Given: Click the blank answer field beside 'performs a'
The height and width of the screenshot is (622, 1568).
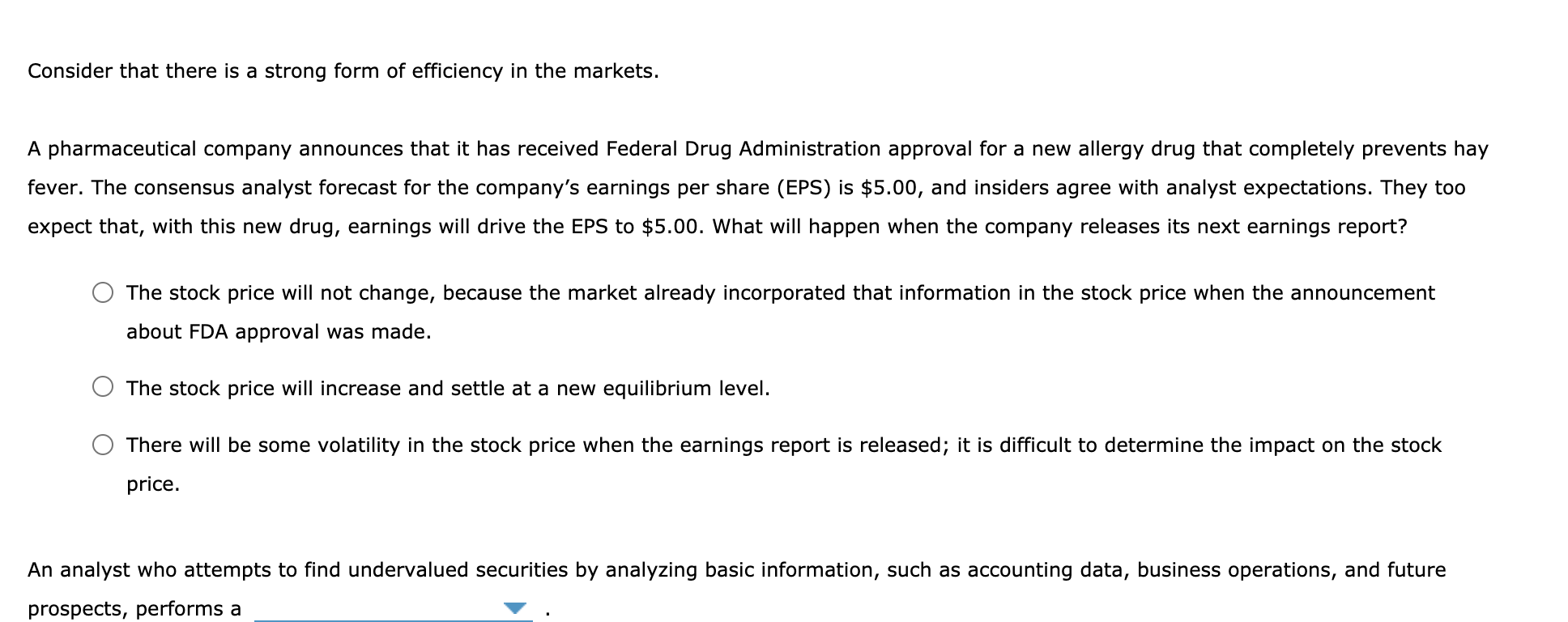Looking at the screenshot, I should [364, 611].
